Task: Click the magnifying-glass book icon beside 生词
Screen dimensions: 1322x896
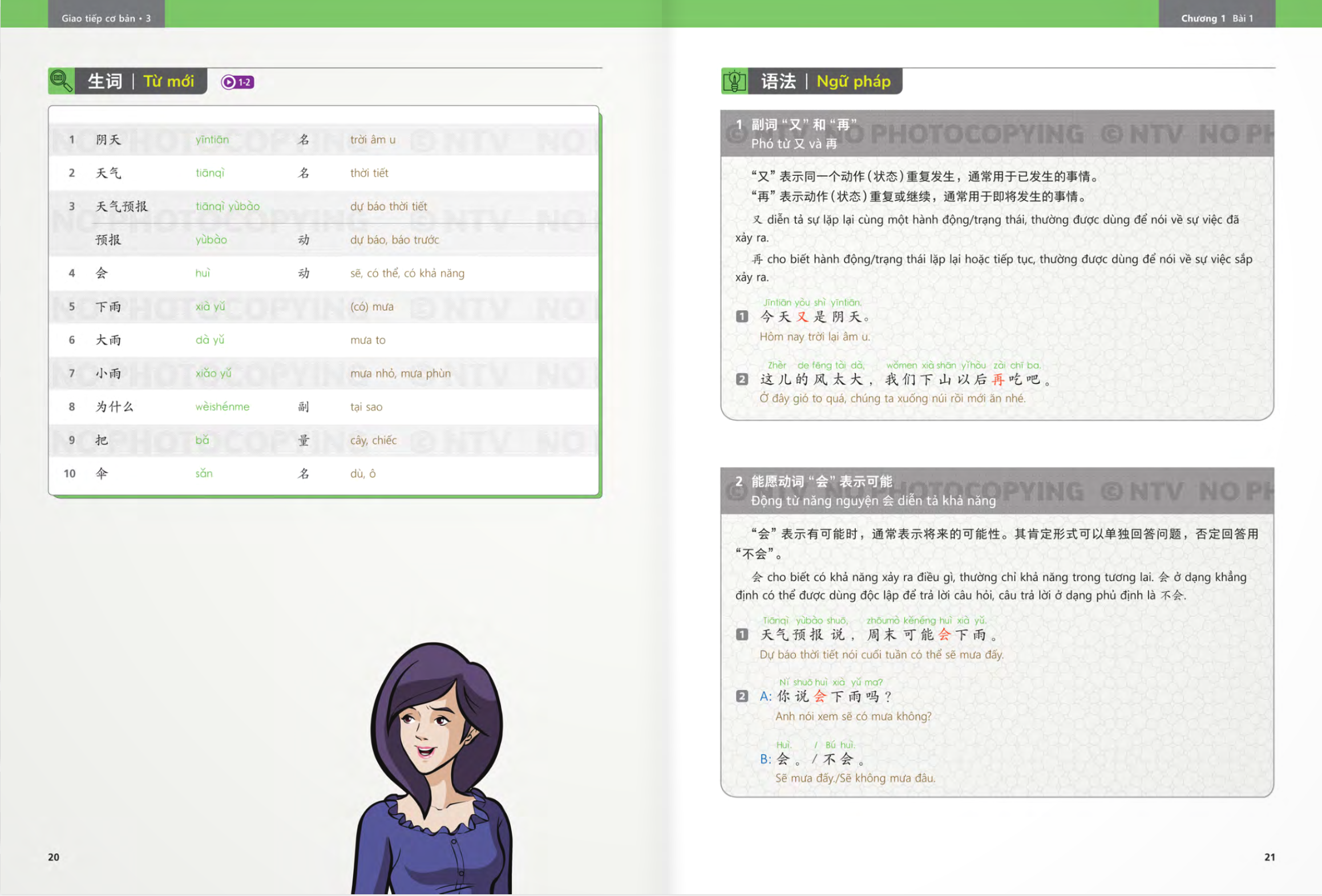Action: click(x=61, y=80)
